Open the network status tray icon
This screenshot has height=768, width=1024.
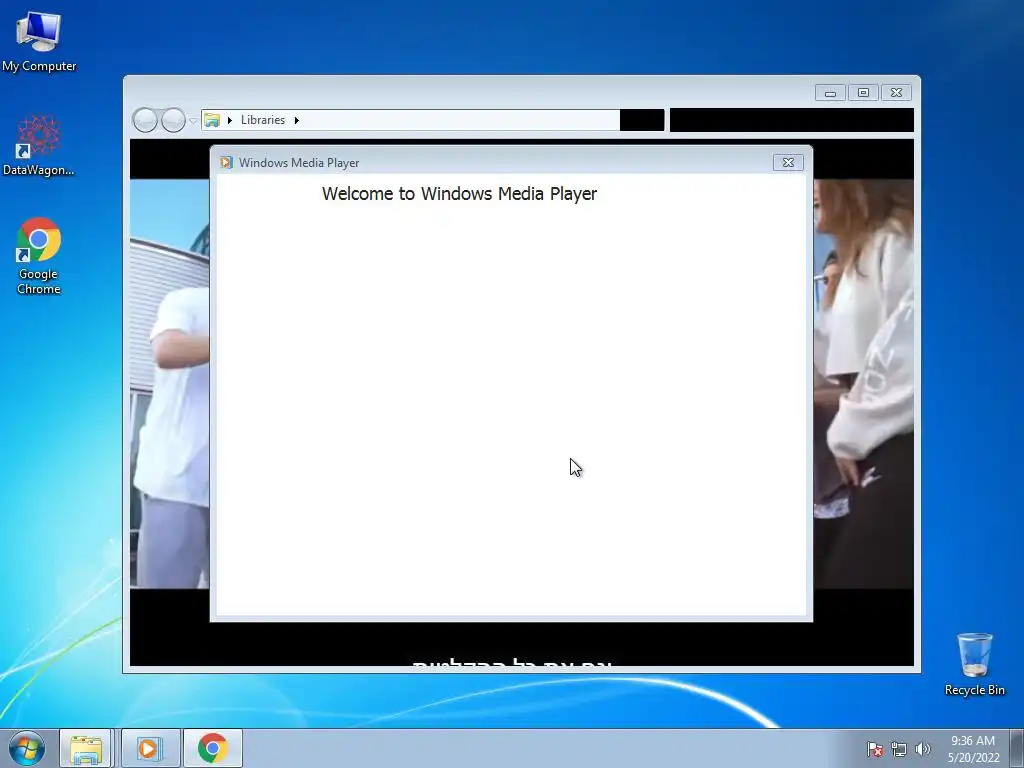coord(899,749)
